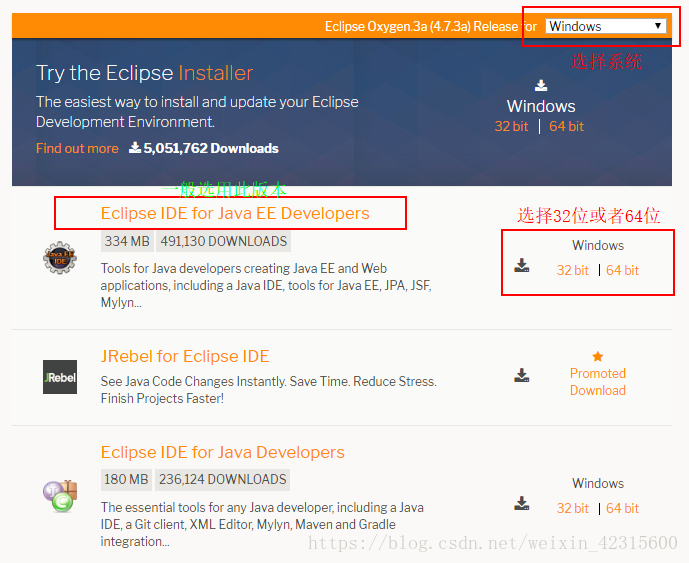Click the 180 MB size badge
Screen dimensions: 689x563
(127, 479)
